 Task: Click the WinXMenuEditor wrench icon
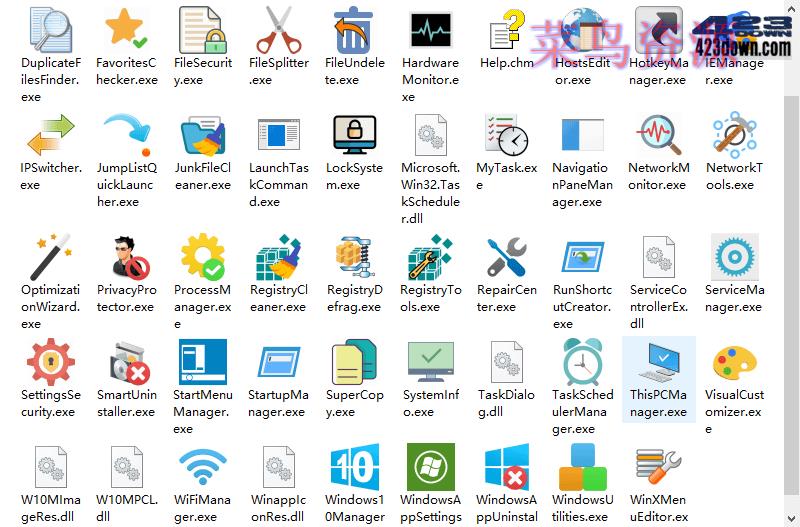[x=659, y=467]
